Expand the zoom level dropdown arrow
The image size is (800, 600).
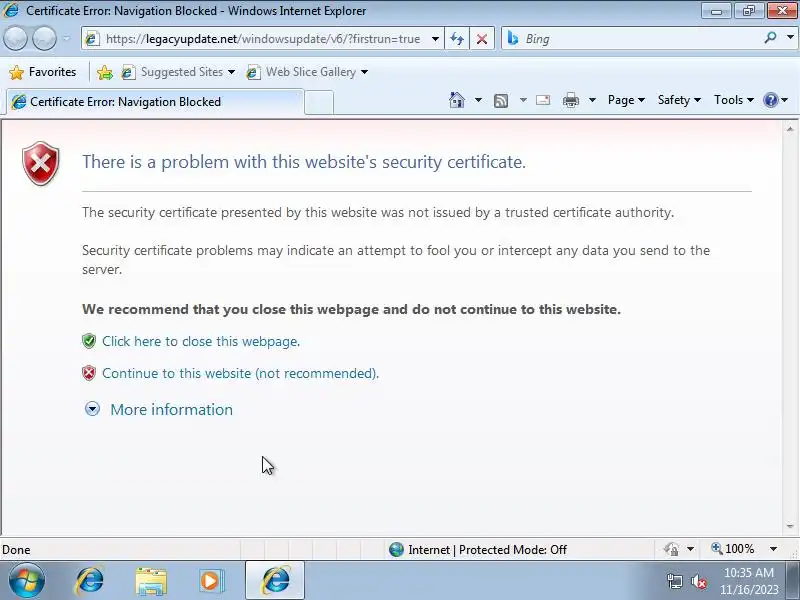point(773,549)
